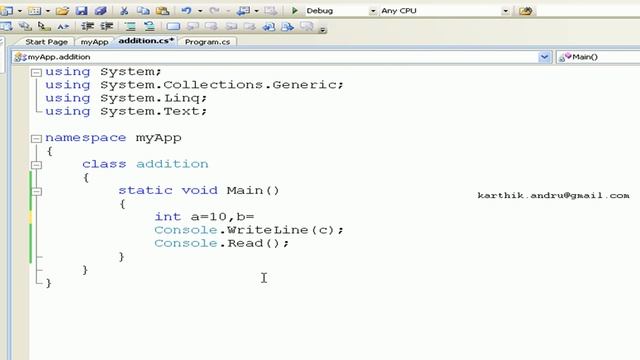
Task: Click the Navigate Backward icon
Action: click(x=244, y=11)
